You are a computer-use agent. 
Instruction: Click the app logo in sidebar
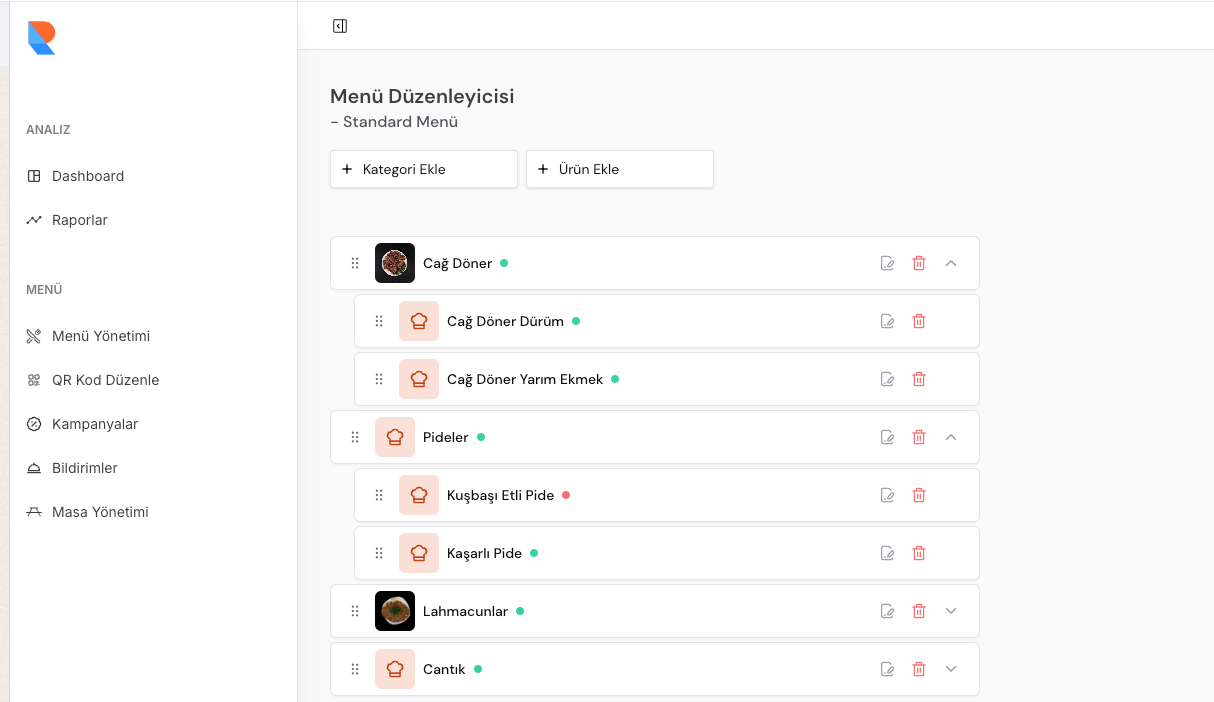42,37
